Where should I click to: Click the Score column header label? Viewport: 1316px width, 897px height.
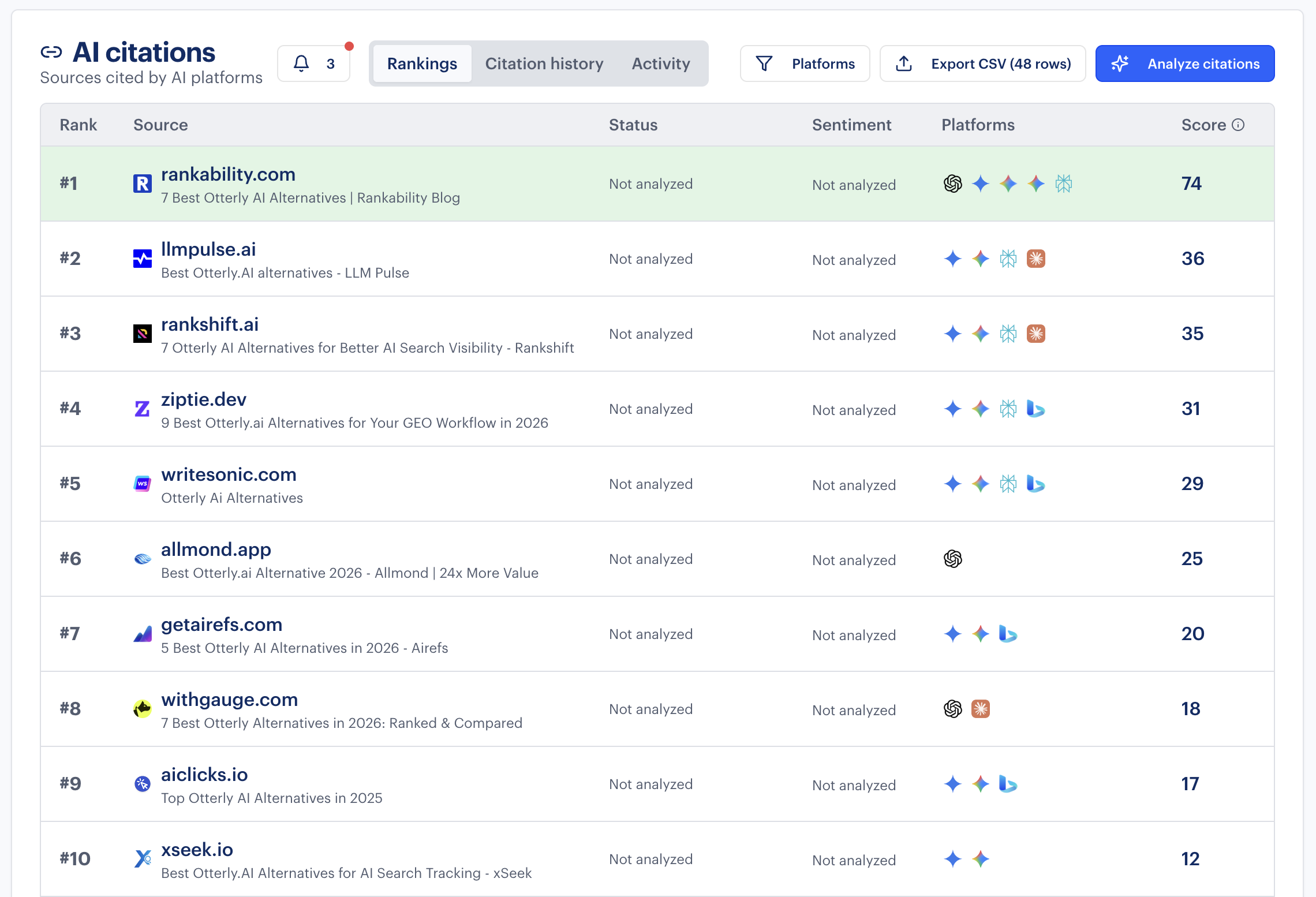click(1203, 125)
